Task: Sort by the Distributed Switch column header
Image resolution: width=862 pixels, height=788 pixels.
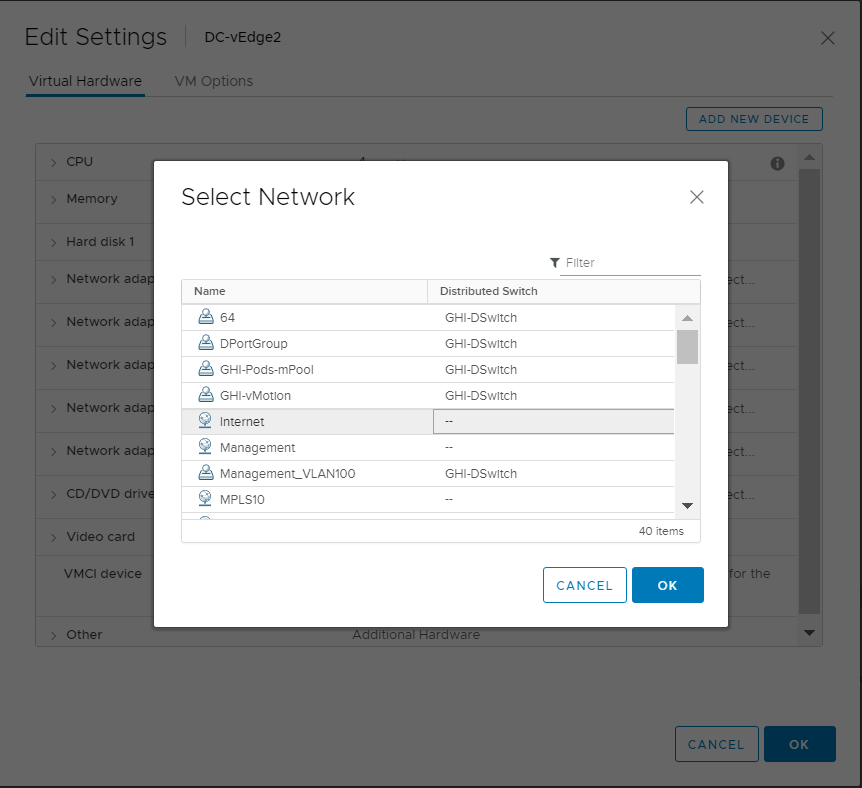Action: pyautogui.click(x=489, y=291)
